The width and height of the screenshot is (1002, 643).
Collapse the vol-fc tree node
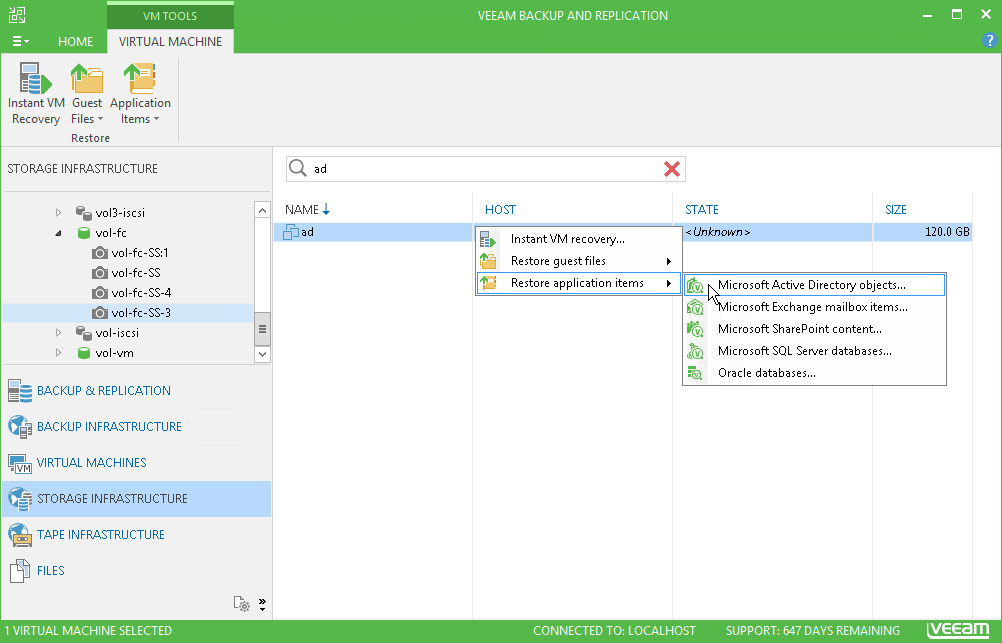(x=58, y=233)
